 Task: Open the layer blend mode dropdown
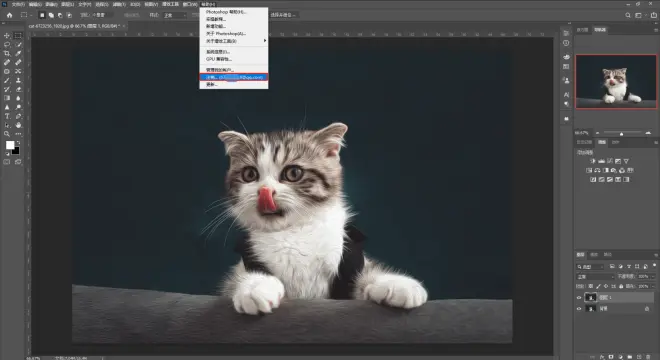pos(595,277)
